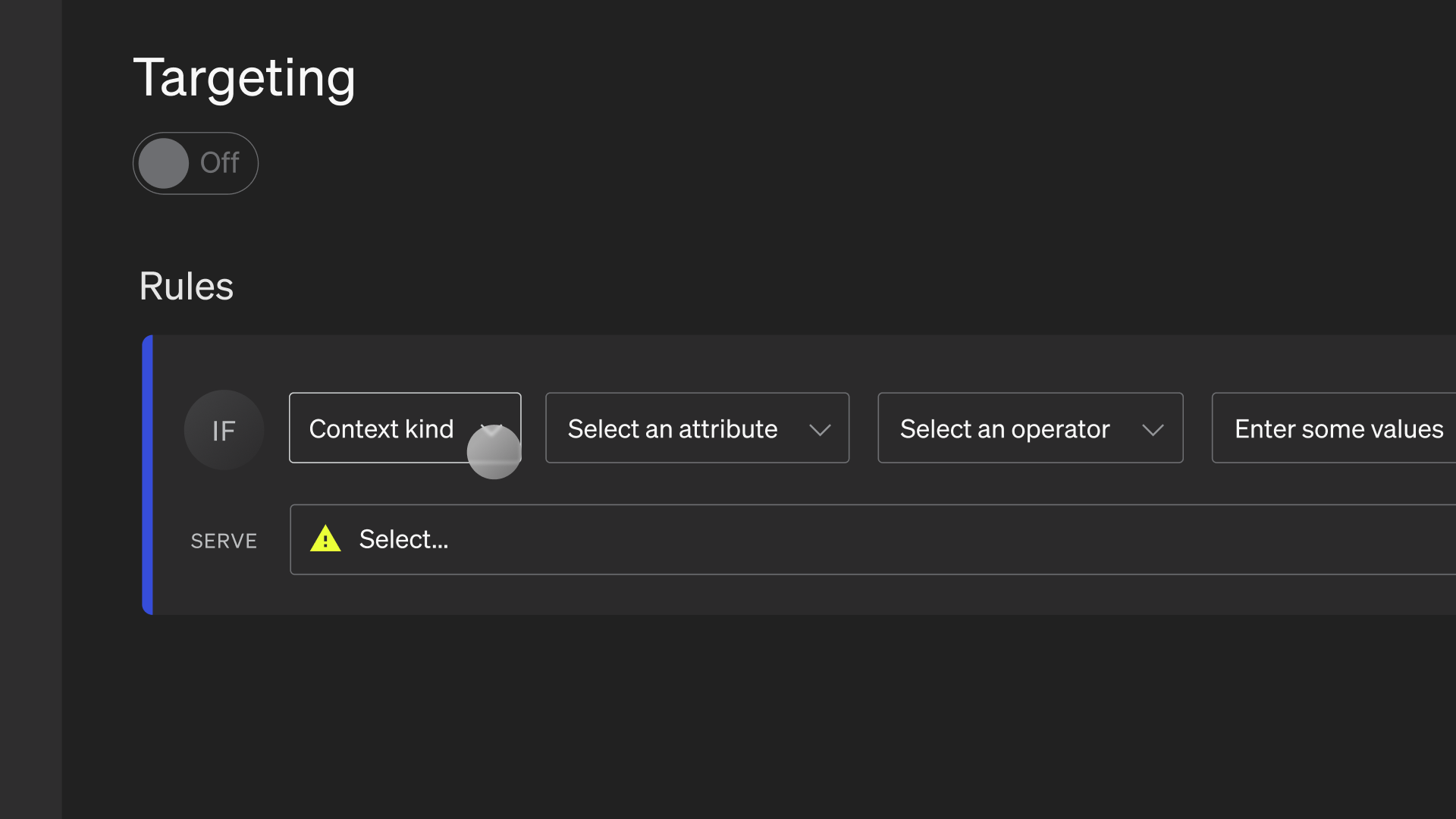Viewport: 1456px width, 819px height.
Task: Click the Rules section heading
Action: (x=187, y=287)
